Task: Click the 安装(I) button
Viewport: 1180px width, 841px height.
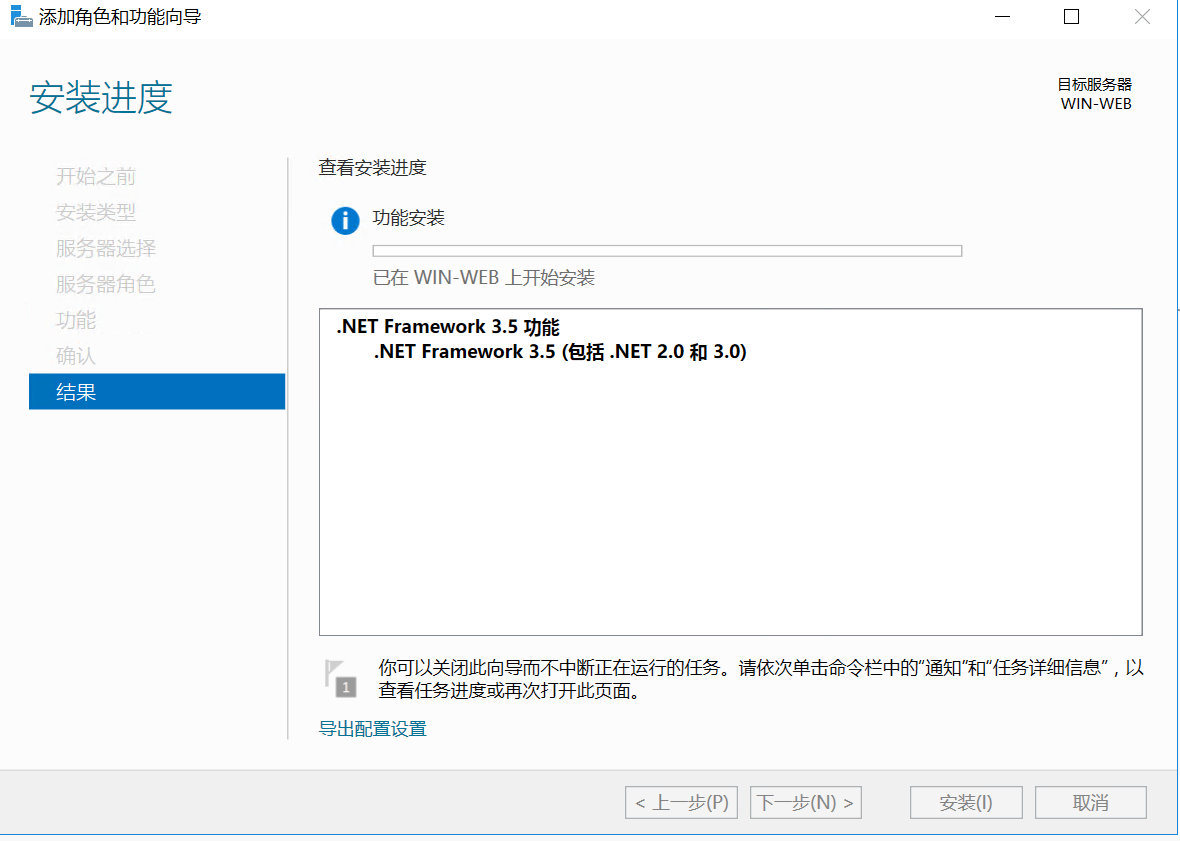Action: 965,803
